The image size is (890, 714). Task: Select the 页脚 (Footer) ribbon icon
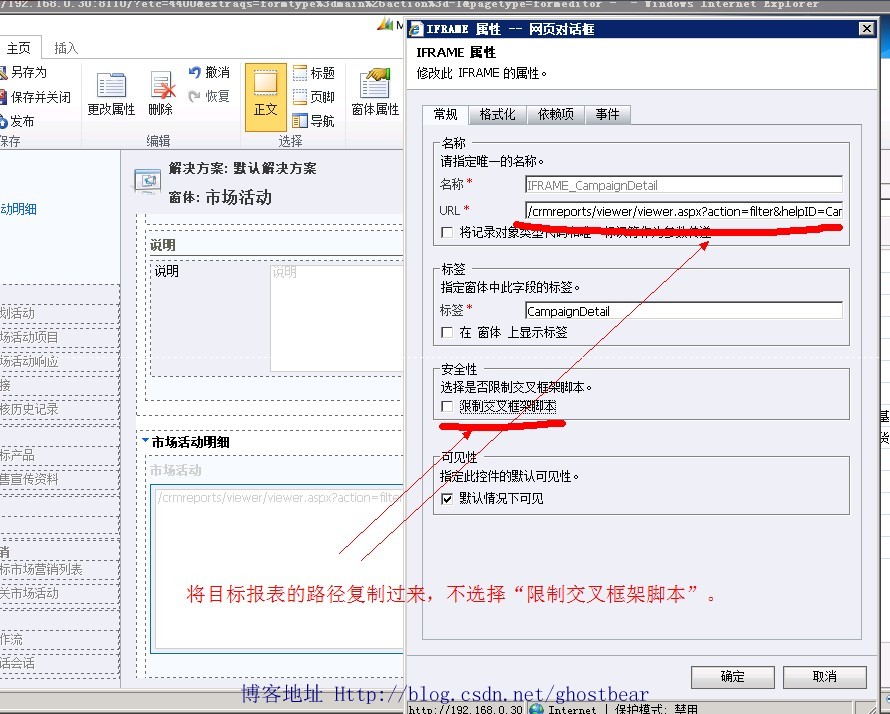[300, 97]
